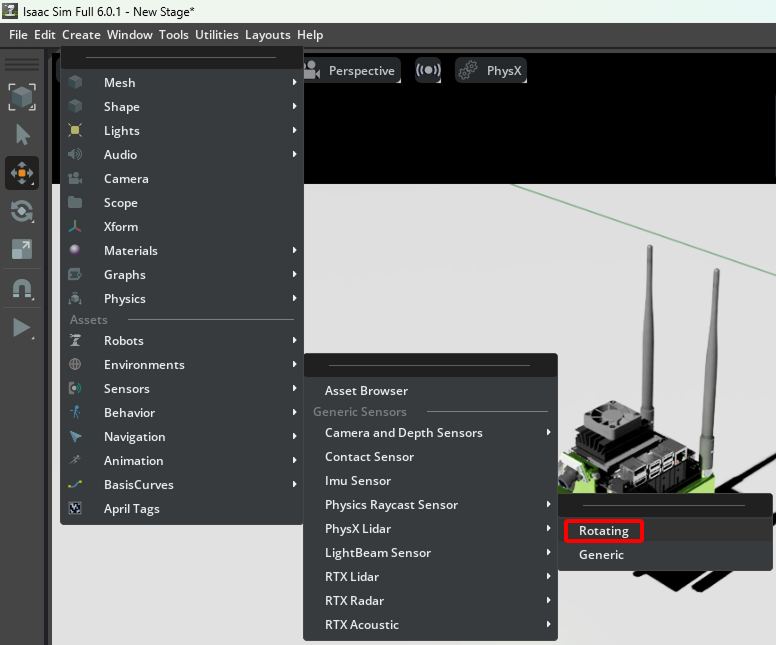This screenshot has width=776, height=645.
Task: Expand Camera and Depth Sensors arrow
Action: click(x=548, y=432)
